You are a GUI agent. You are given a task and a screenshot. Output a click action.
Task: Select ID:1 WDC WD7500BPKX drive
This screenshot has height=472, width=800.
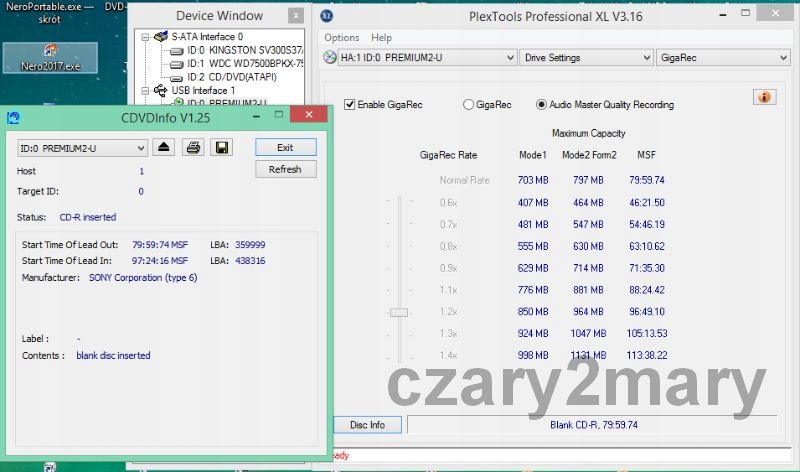tap(244, 64)
